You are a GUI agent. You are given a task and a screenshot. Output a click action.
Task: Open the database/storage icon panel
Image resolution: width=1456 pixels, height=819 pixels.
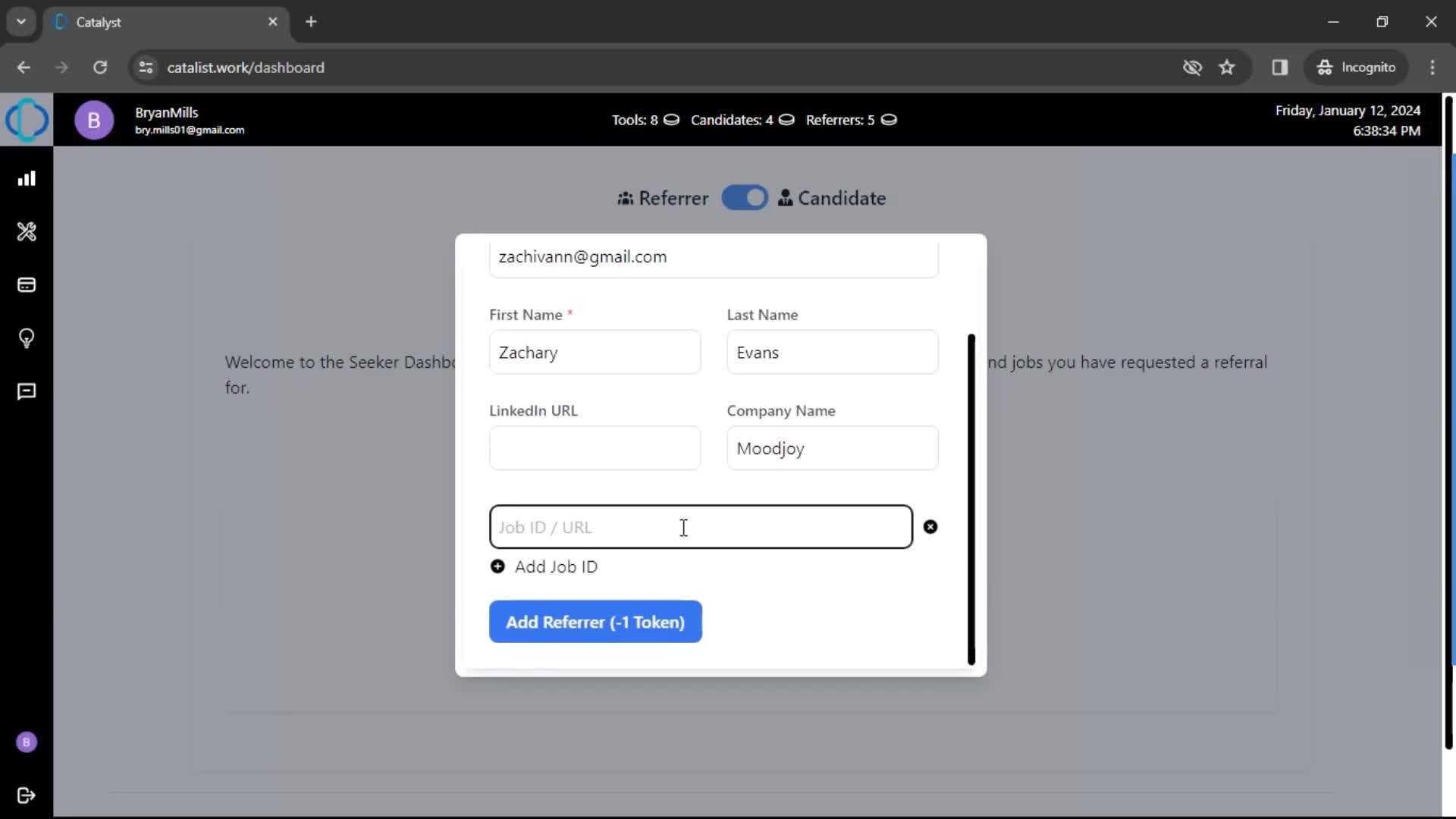pos(27,285)
